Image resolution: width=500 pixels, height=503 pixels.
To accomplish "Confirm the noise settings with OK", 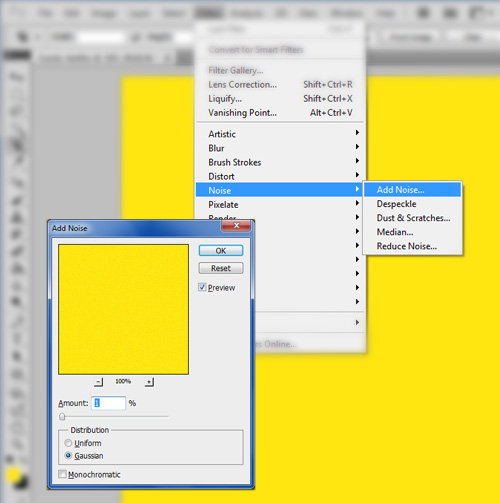I will pos(221,251).
